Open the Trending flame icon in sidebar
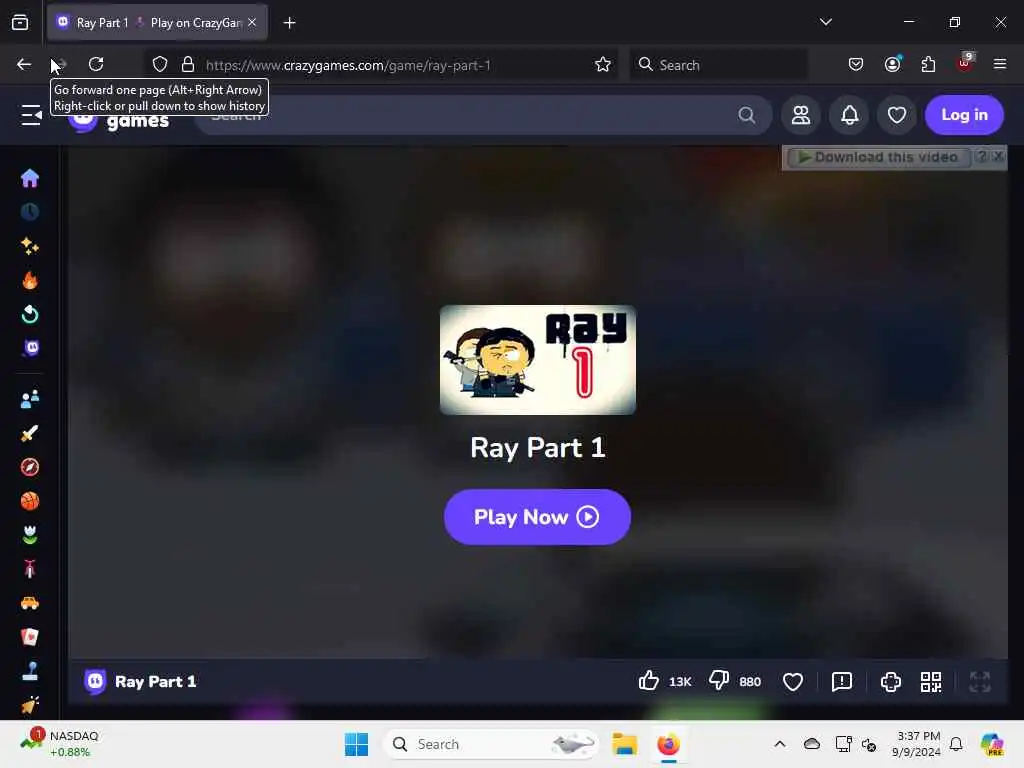 [30, 280]
